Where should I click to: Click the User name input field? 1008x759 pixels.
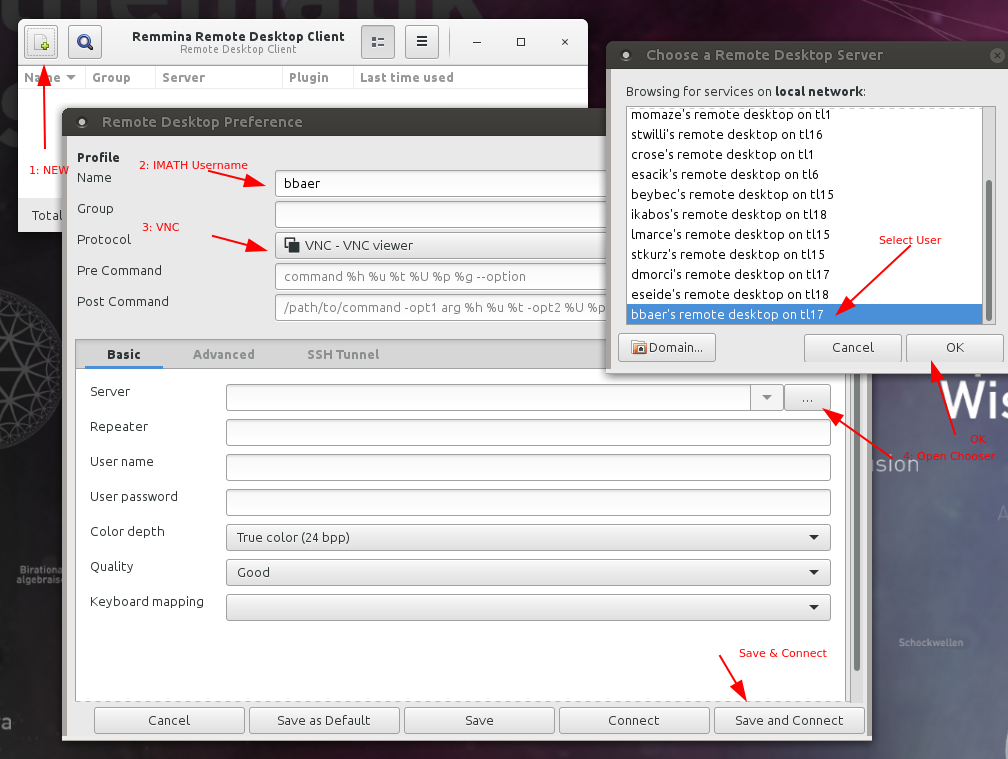click(528, 467)
